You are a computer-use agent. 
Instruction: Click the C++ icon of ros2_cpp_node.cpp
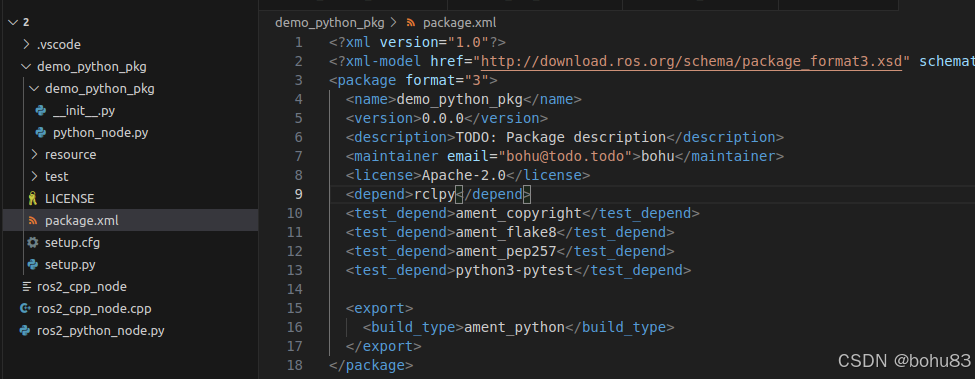25,309
